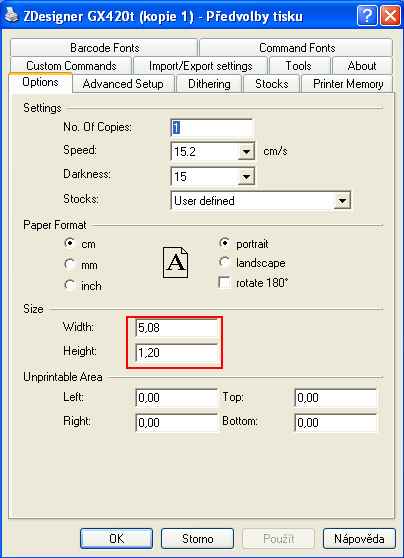This screenshot has height=558, width=404.
Task: Click the "Paper Format" group heading
Action: (x=55, y=225)
